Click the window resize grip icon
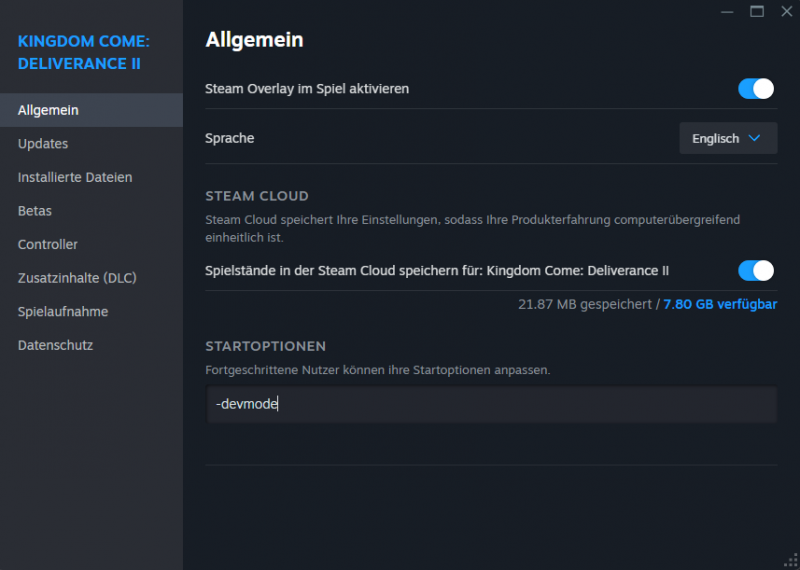Screen dimensions: 800x570 (x=791, y=561)
